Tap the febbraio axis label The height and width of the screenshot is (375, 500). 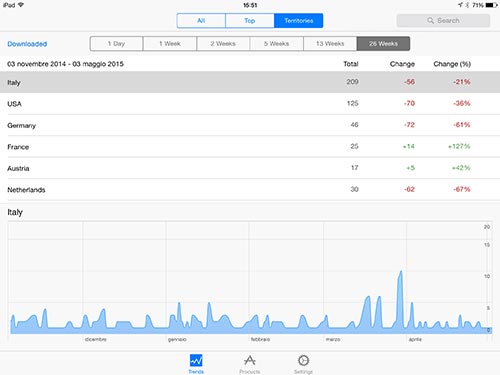point(260,339)
